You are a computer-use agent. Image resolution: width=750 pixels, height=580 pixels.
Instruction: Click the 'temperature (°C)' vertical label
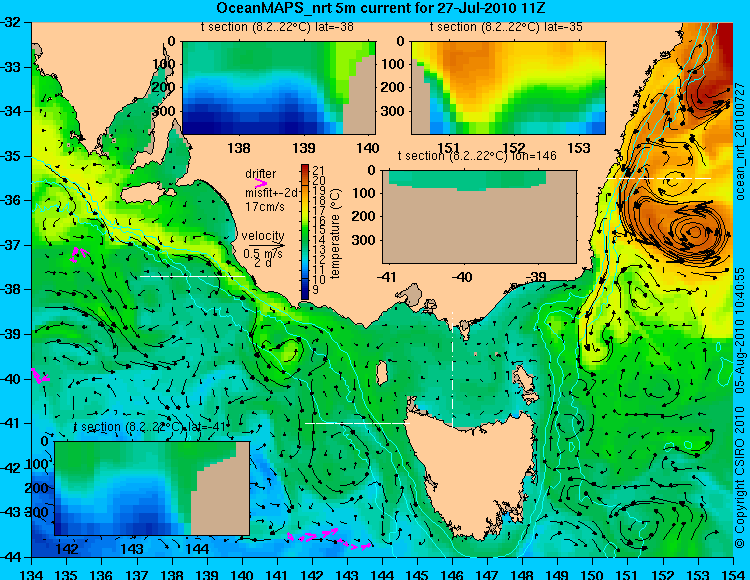click(335, 233)
